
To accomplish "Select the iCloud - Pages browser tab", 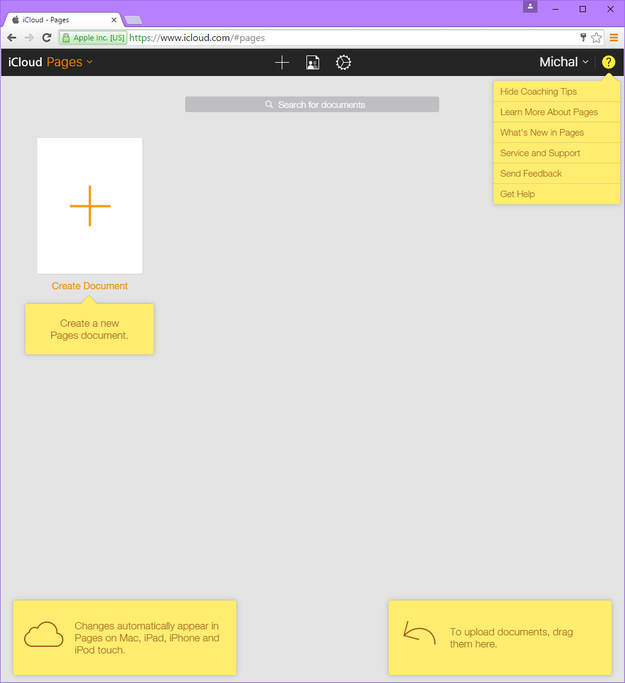I will pos(61,20).
